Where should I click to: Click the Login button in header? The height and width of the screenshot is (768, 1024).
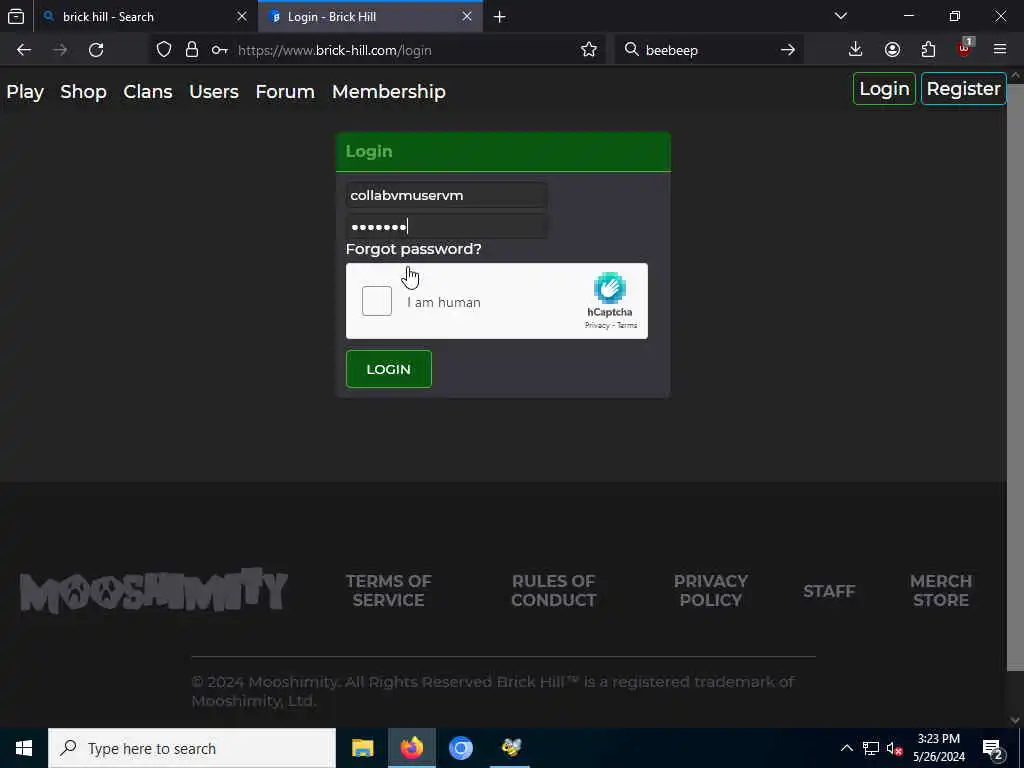tap(884, 89)
